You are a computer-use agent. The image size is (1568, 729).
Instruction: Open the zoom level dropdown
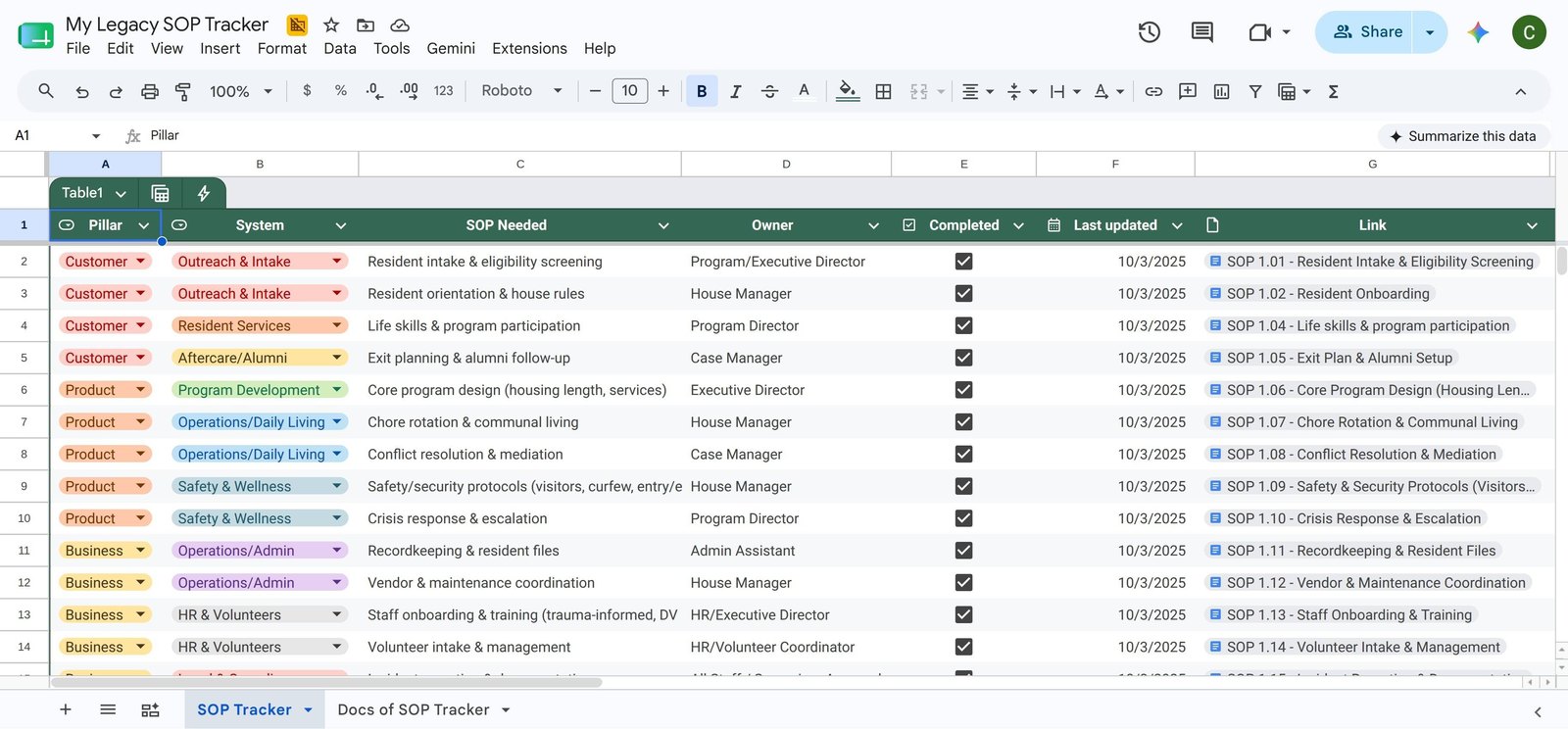tap(241, 91)
